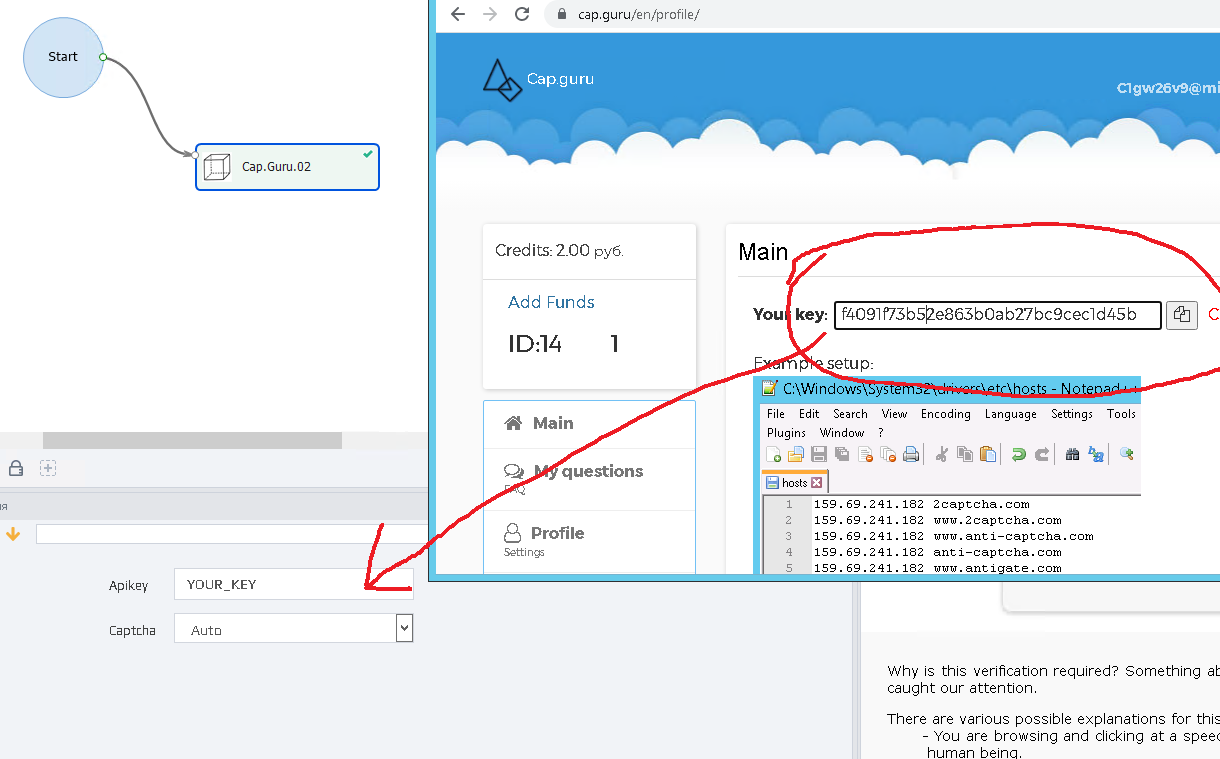Open the Window menu in Notepad++

pos(842,433)
